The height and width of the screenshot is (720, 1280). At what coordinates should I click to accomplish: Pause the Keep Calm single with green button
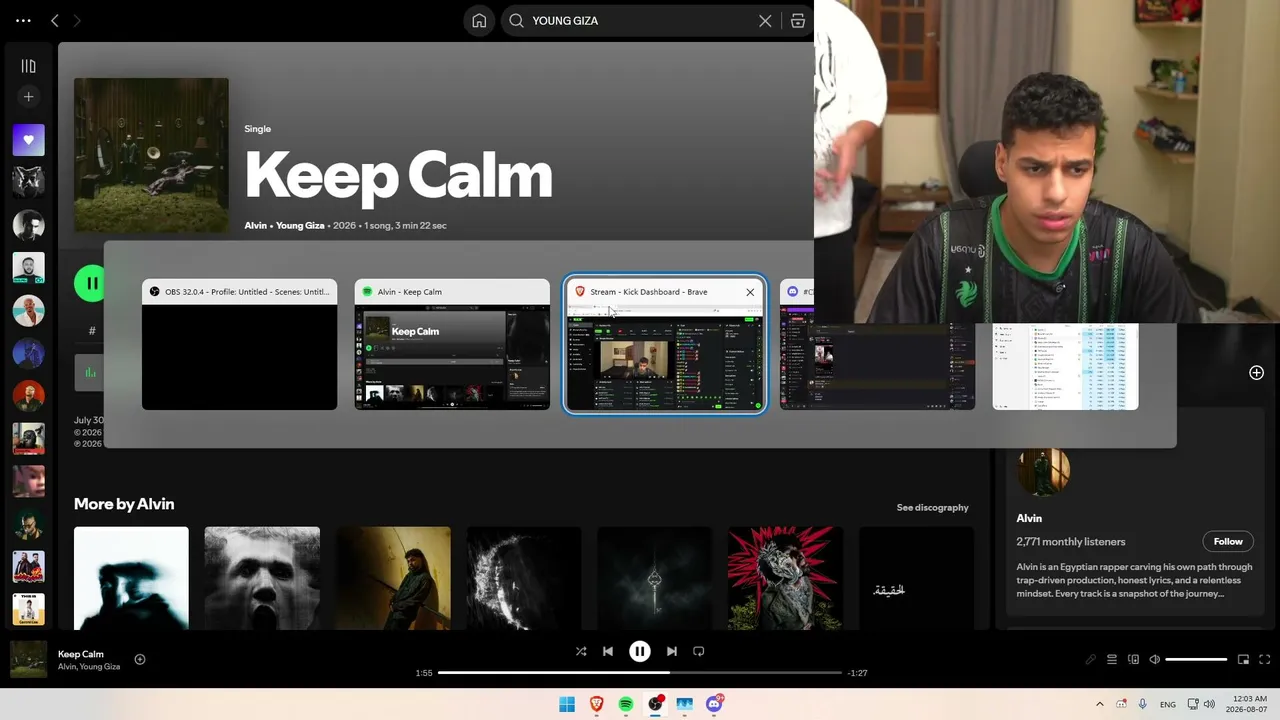pos(91,283)
